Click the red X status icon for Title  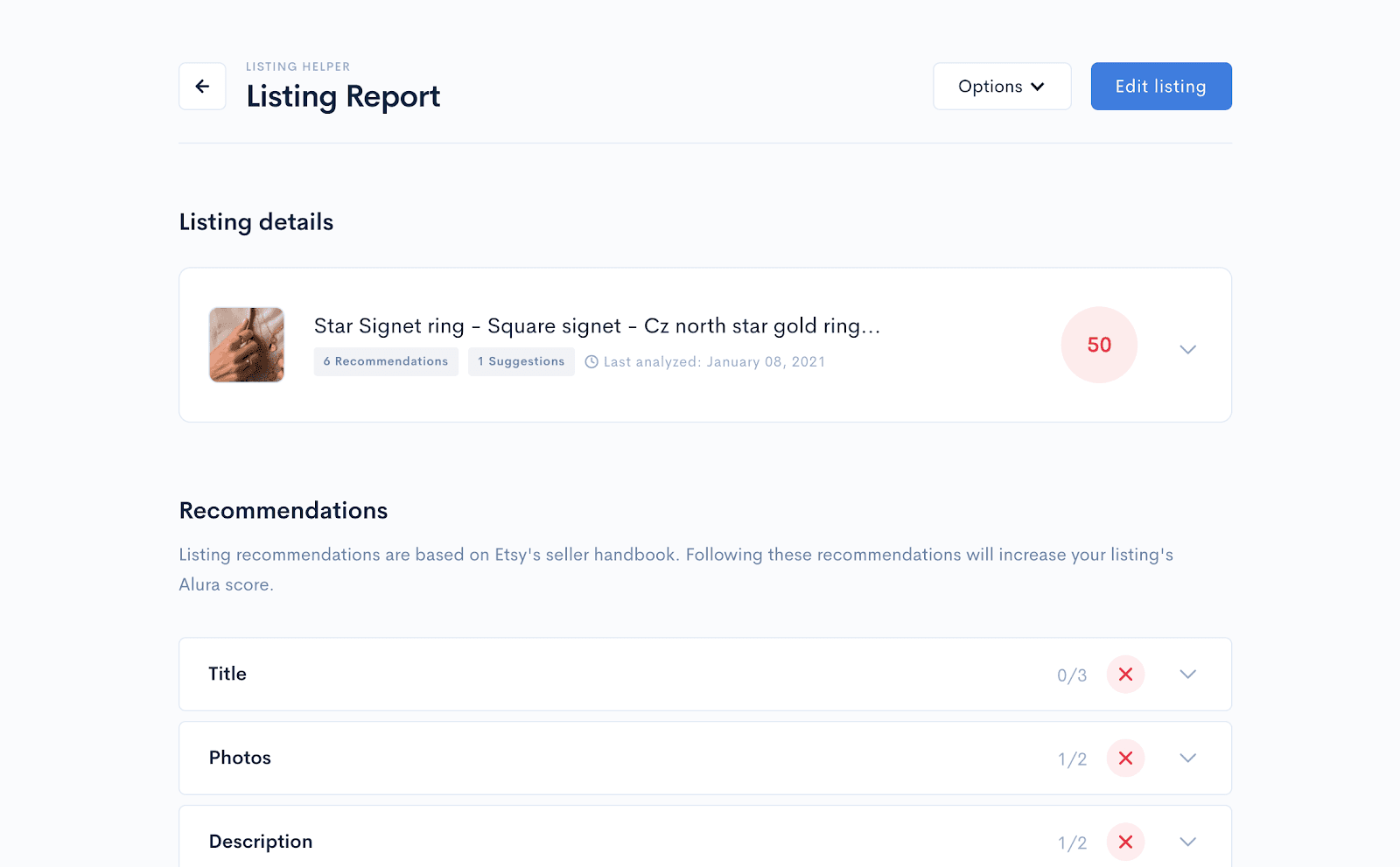point(1125,675)
